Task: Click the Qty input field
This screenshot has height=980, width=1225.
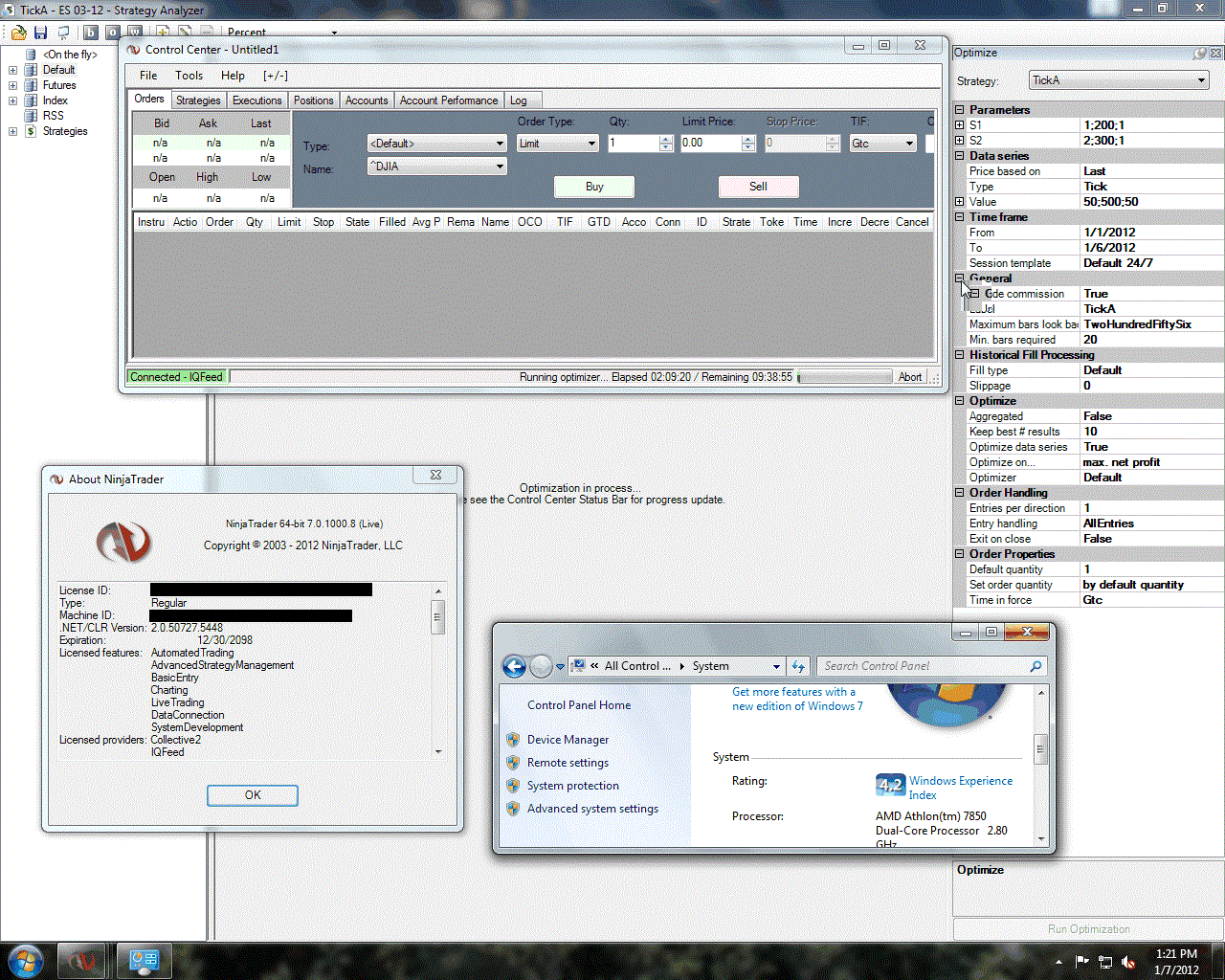Action: click(x=635, y=144)
